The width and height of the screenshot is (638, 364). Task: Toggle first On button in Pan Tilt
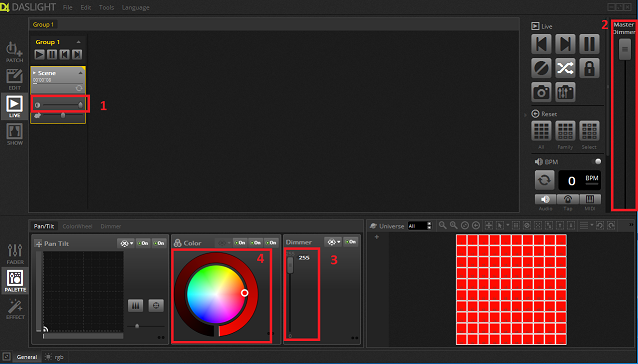(143, 243)
